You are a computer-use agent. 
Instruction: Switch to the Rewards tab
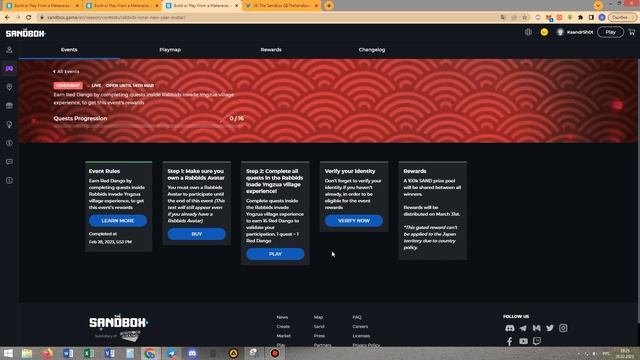click(x=271, y=50)
